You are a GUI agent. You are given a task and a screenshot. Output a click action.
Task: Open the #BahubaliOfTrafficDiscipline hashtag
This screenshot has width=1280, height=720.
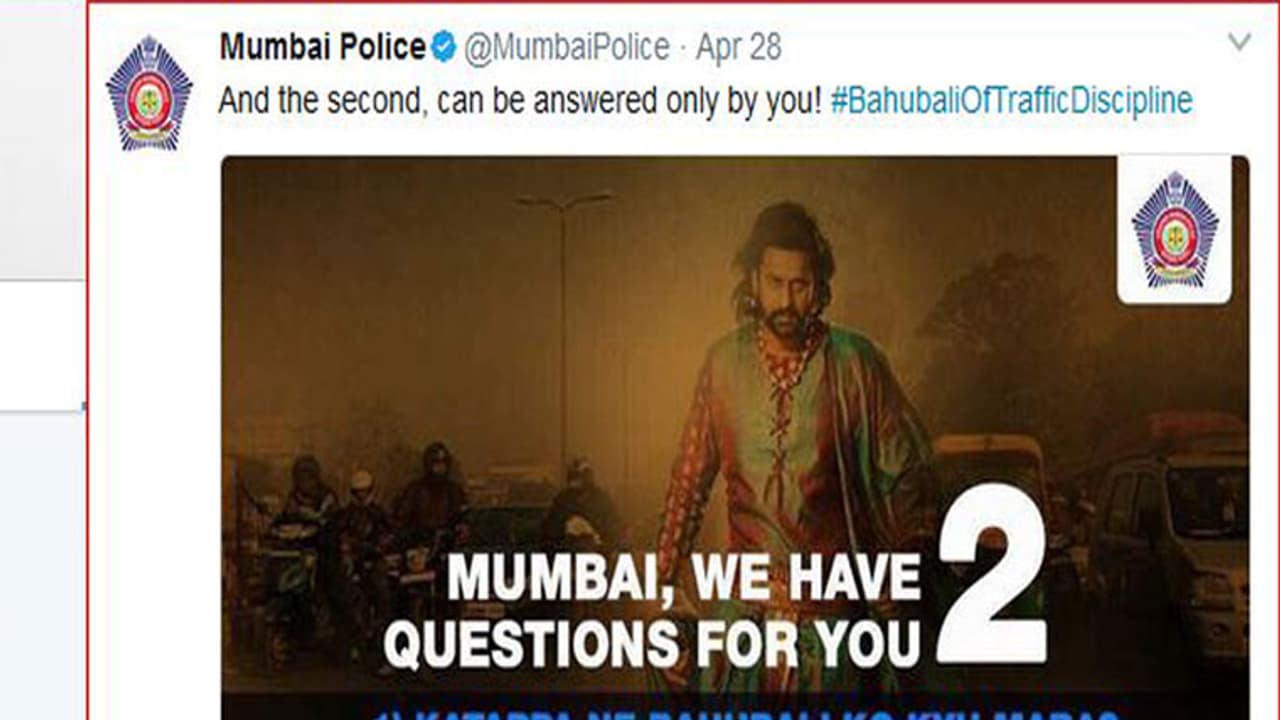pos(1011,101)
